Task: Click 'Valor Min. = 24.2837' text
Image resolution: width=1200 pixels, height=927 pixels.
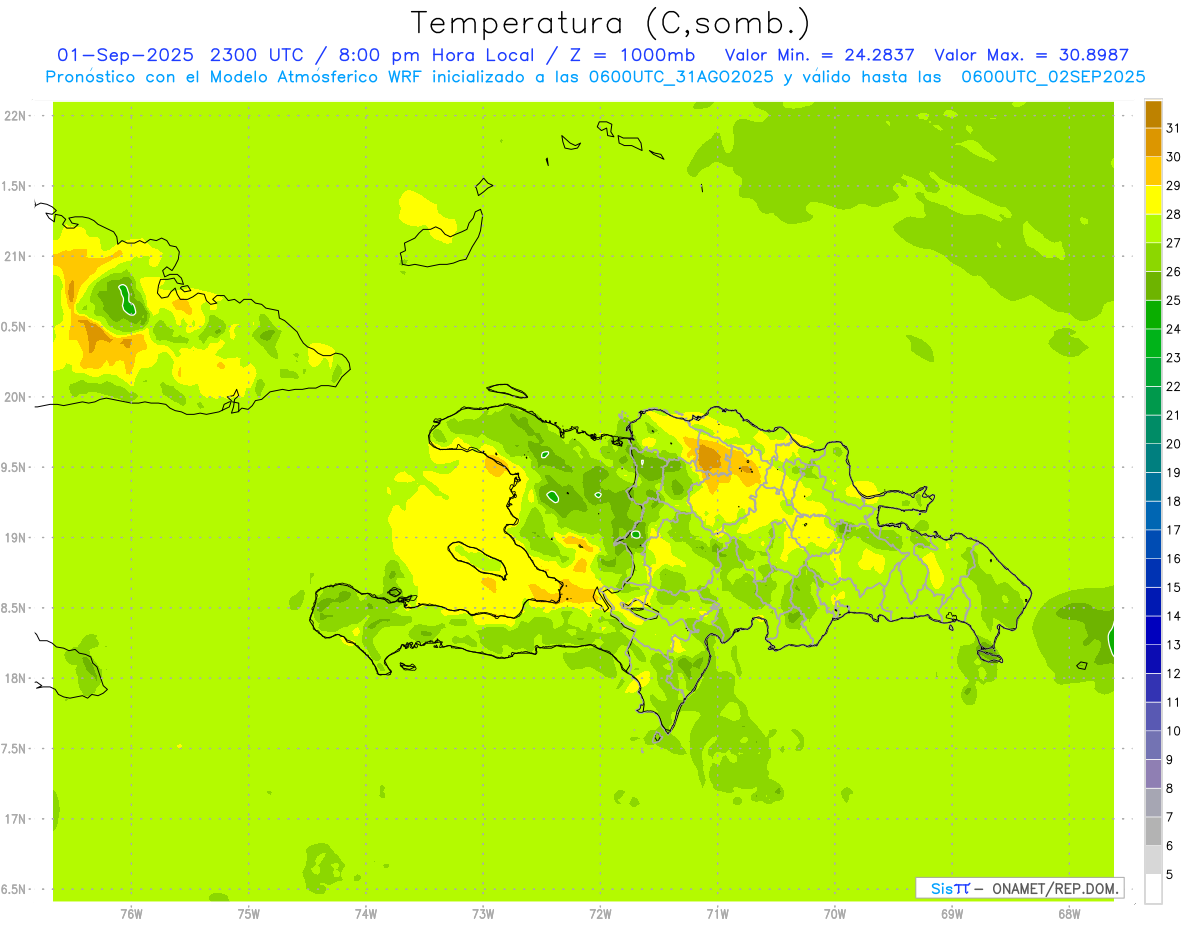Action: point(819,55)
